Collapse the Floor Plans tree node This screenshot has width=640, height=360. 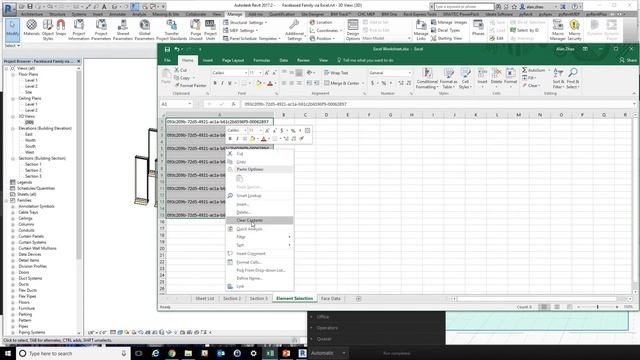[x=13, y=75]
